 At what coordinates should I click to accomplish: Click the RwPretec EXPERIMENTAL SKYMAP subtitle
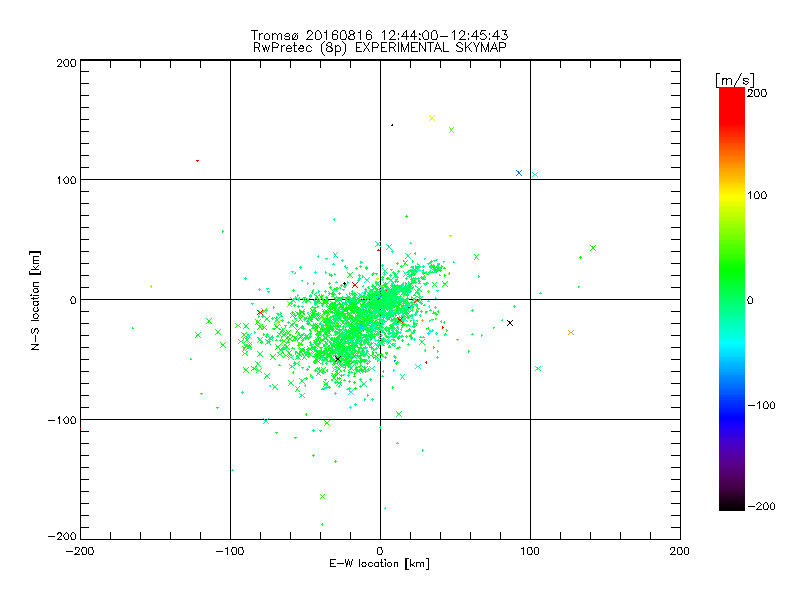(x=379, y=47)
